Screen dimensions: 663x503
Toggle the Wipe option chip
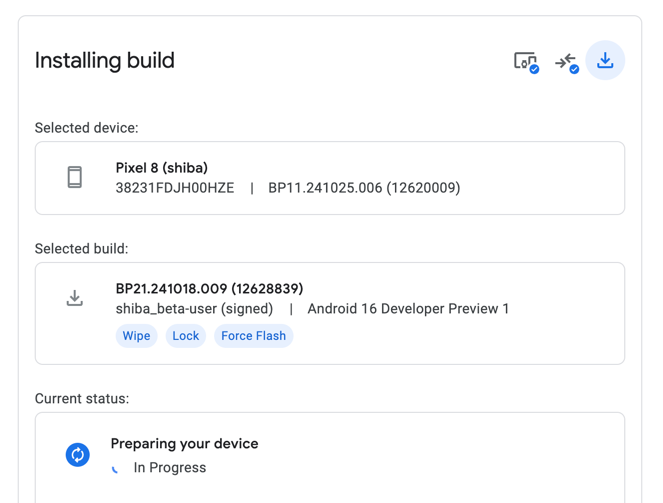(136, 336)
